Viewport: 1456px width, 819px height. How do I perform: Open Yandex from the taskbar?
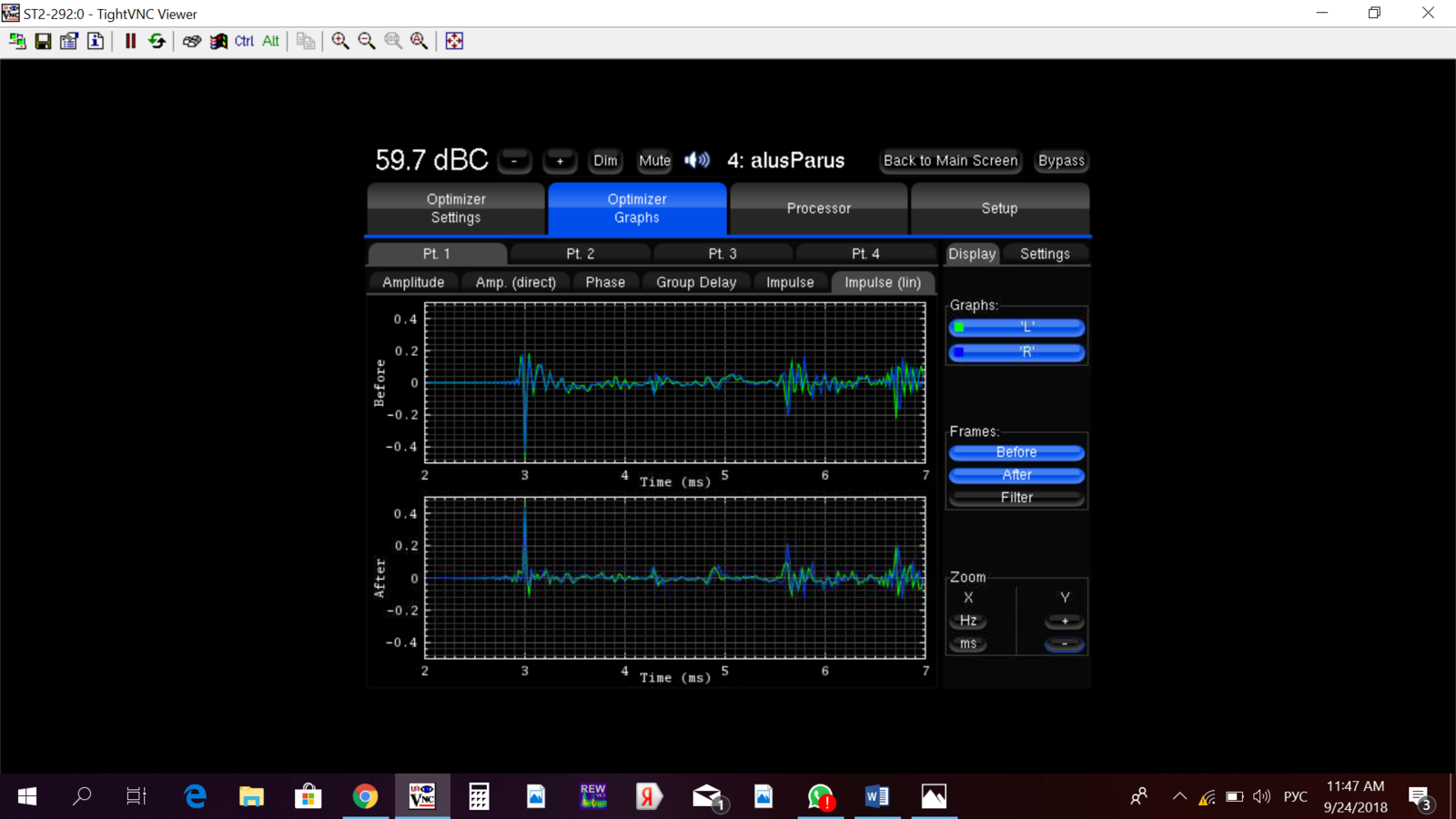pyautogui.click(x=649, y=796)
